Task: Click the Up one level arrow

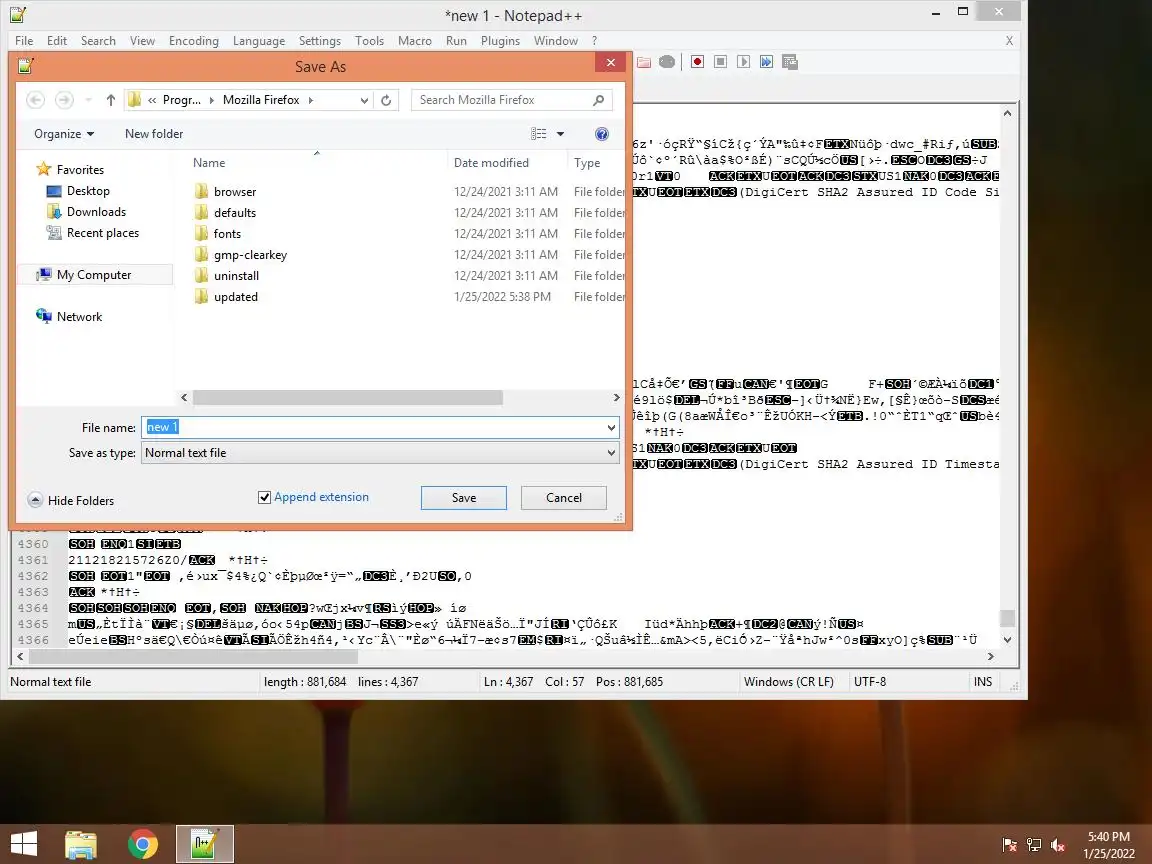Action: [x=110, y=100]
